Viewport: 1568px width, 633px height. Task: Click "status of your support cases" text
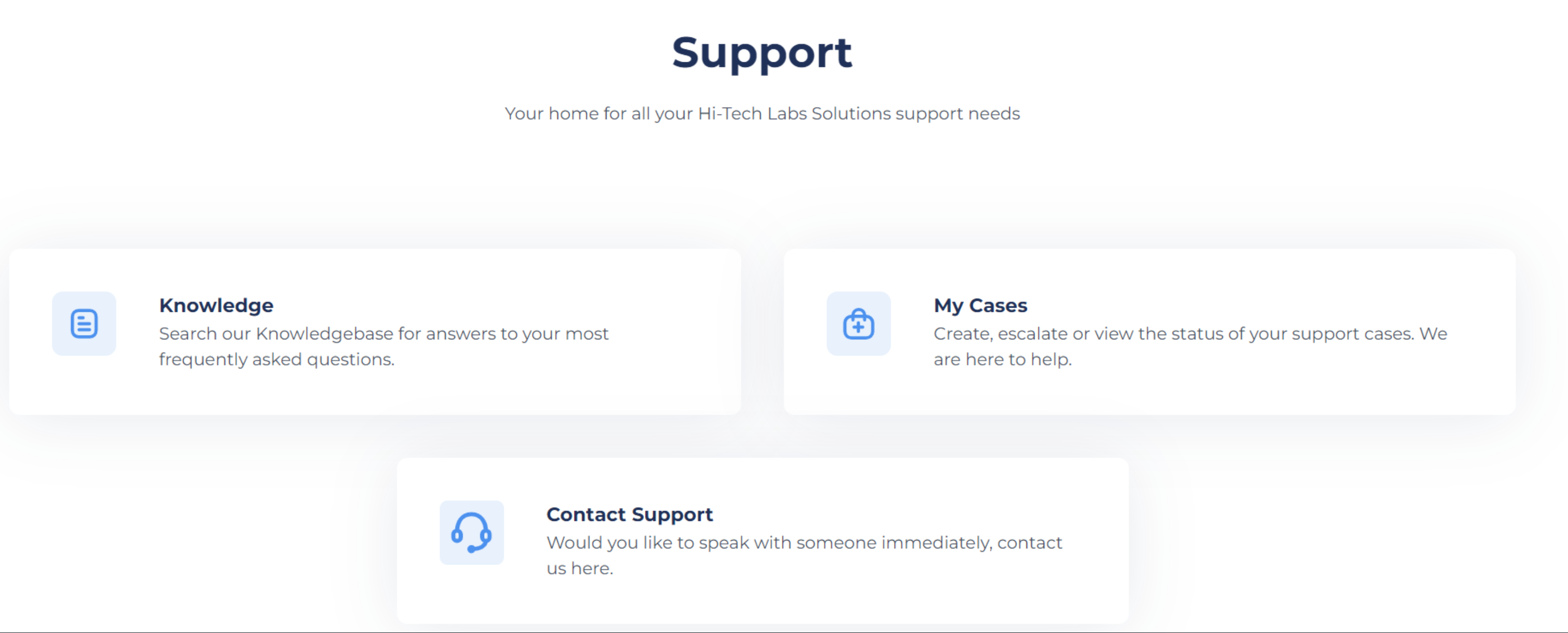pyautogui.click(x=1289, y=334)
